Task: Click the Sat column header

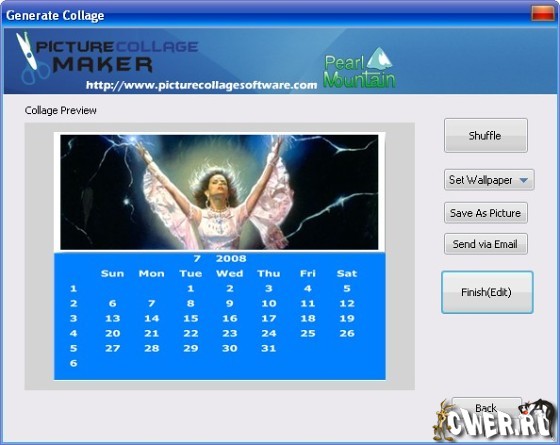Action: 347,274
